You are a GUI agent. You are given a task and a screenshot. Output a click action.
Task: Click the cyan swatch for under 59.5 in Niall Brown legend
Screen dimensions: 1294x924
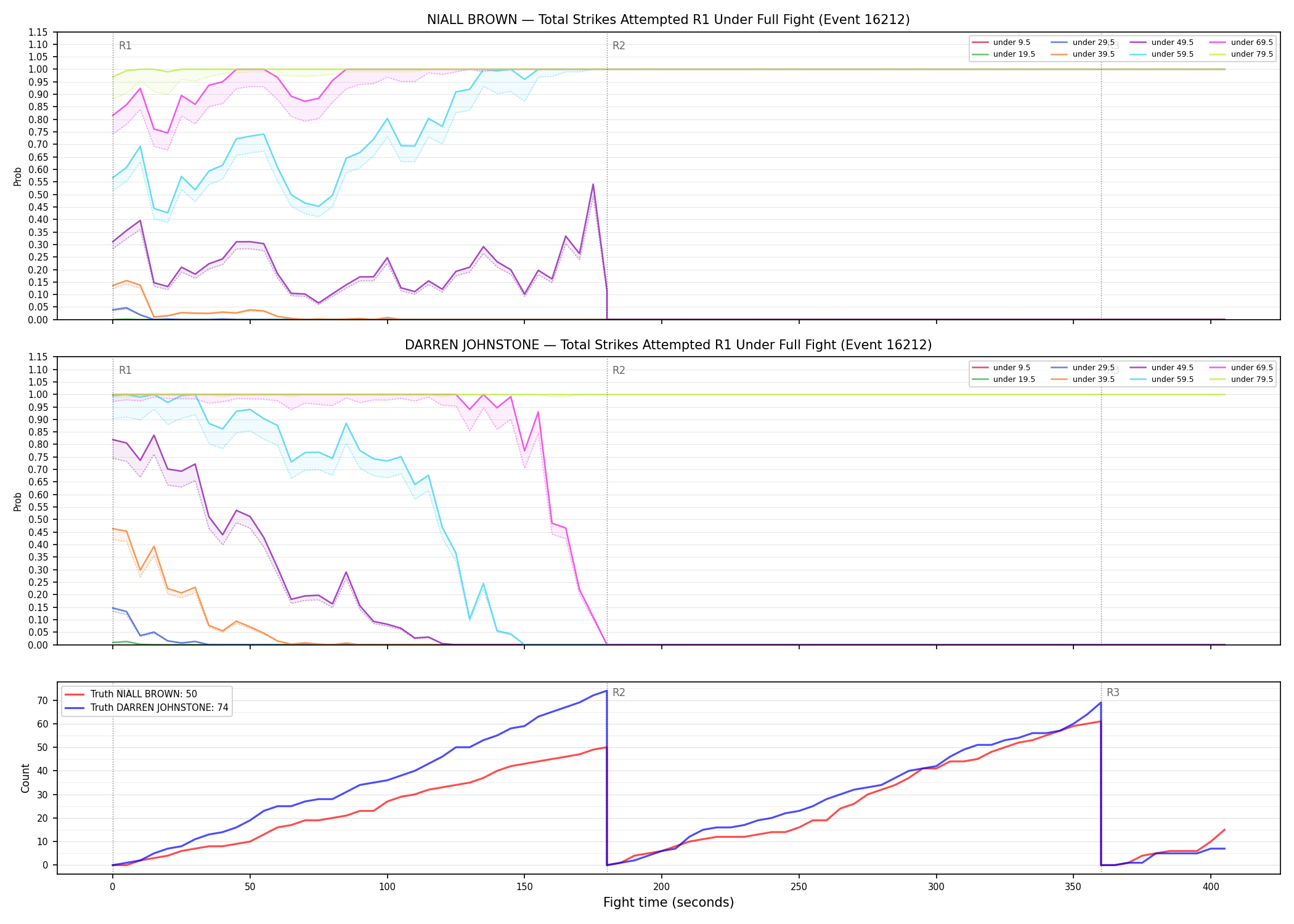coord(1139,54)
